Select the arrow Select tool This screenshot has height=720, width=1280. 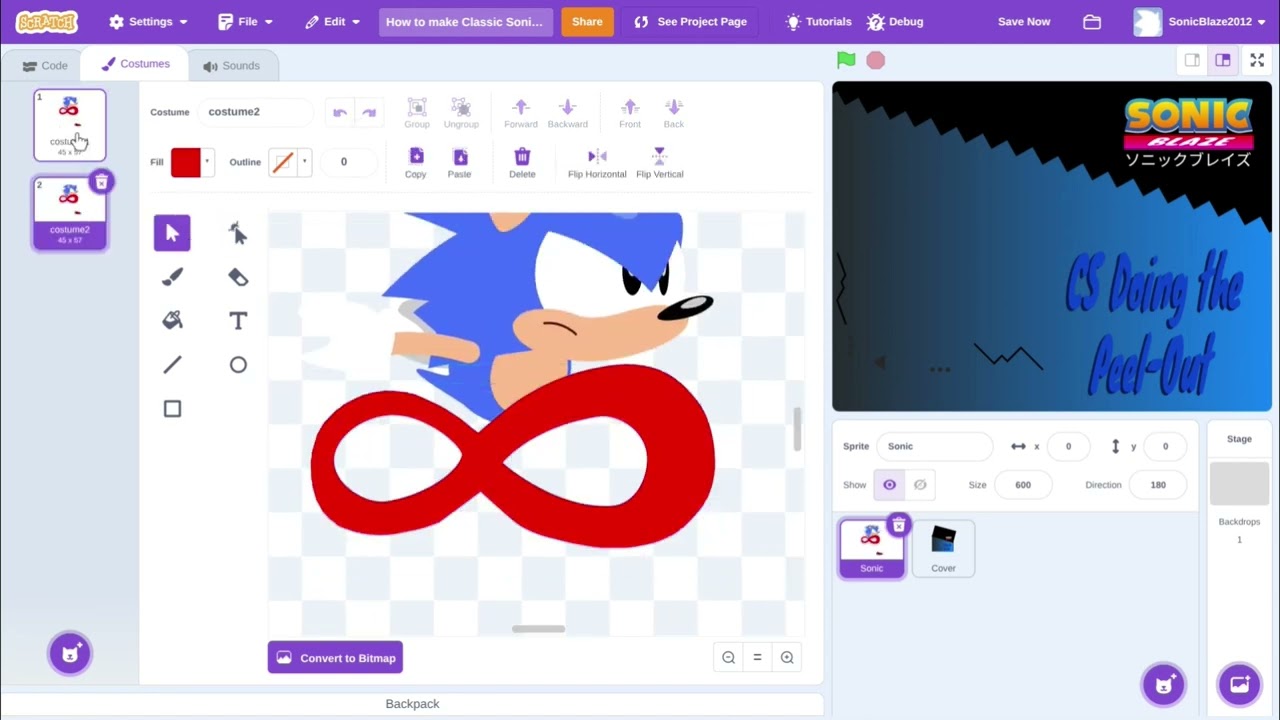click(x=172, y=233)
